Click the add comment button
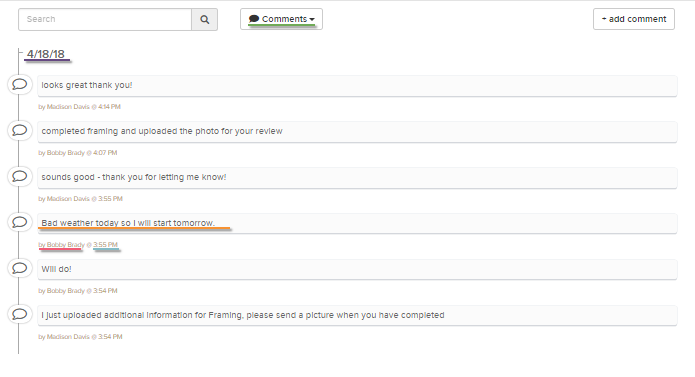 [x=634, y=19]
